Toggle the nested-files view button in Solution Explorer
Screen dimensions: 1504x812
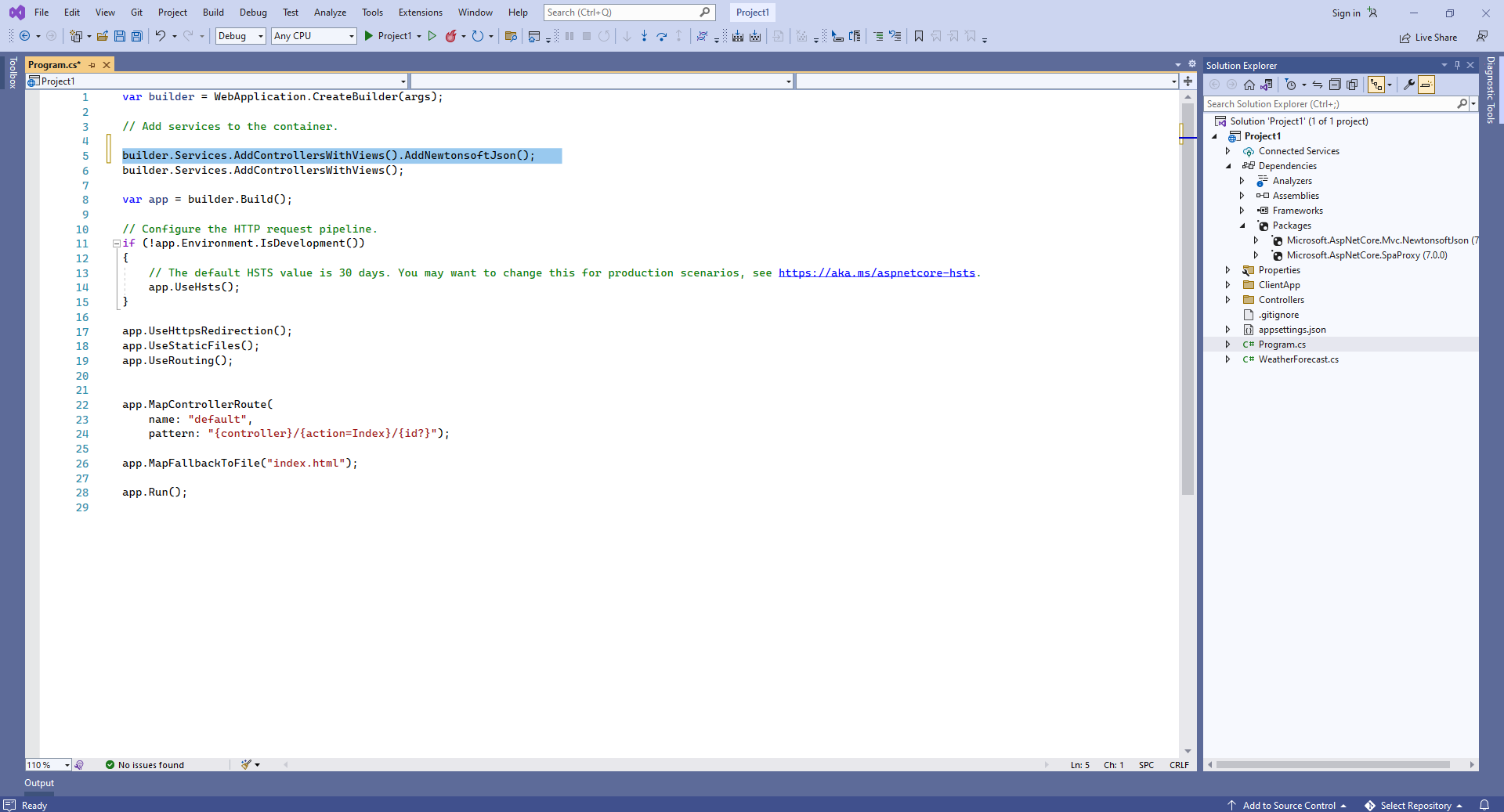(x=1376, y=85)
